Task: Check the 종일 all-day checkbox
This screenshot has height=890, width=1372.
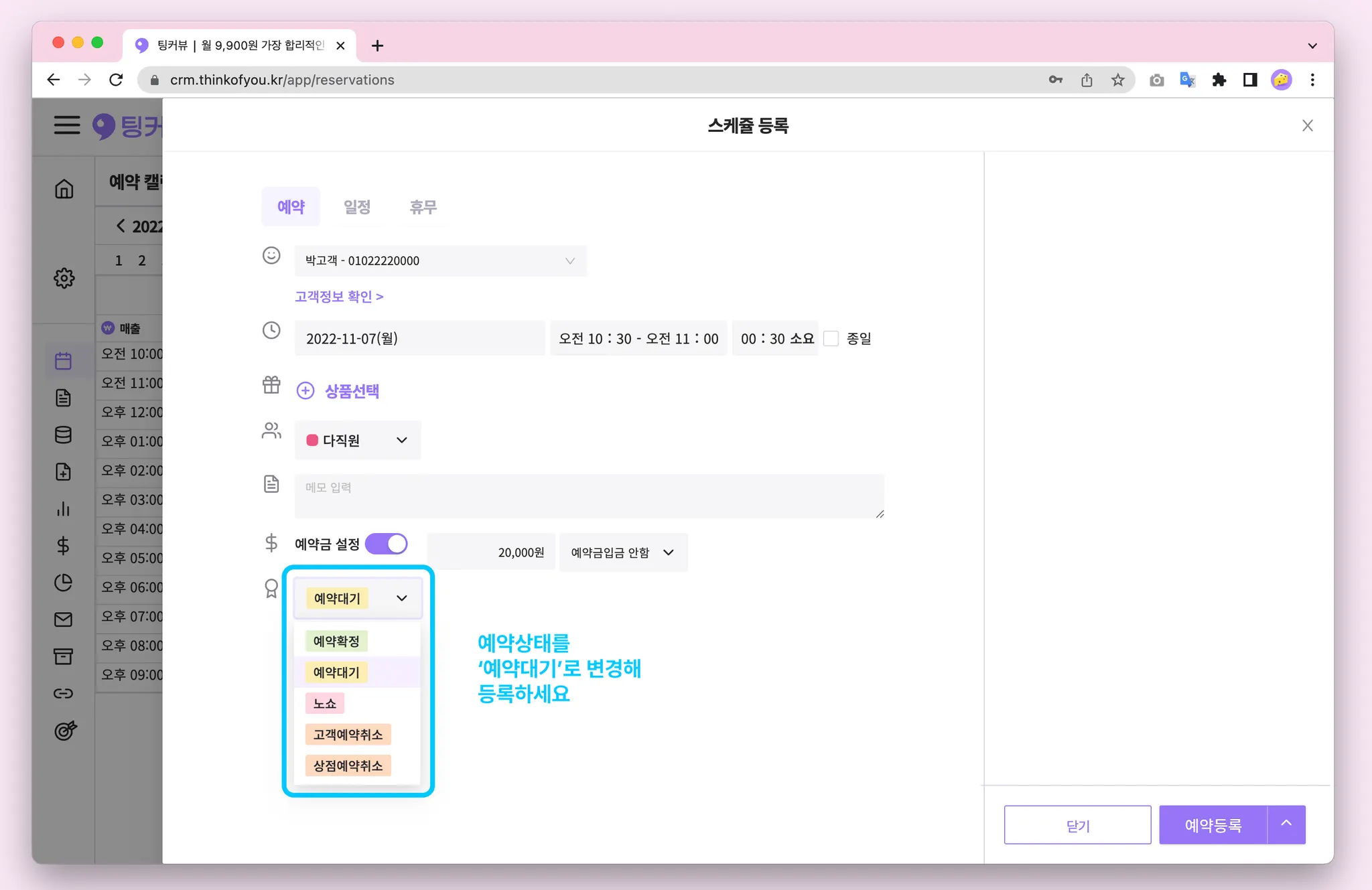Action: tap(831, 339)
